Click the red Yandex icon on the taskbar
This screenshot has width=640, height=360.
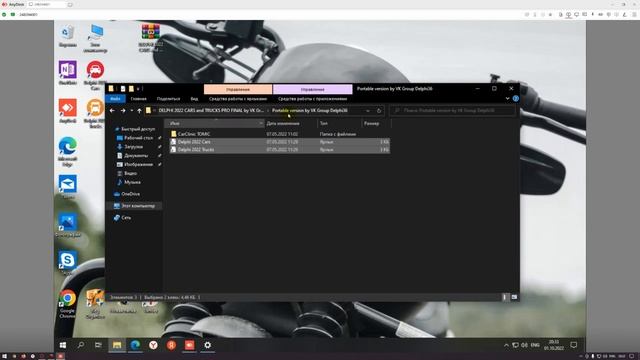pos(171,345)
